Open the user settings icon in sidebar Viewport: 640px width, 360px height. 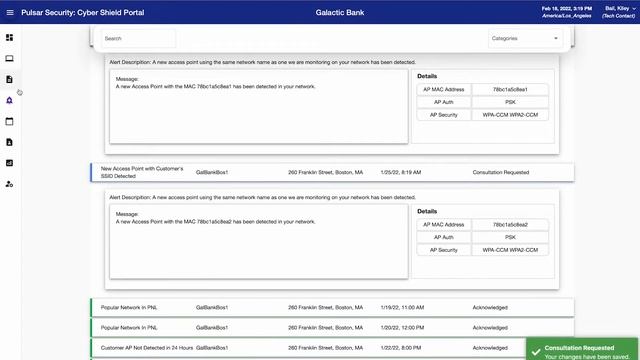(9, 184)
